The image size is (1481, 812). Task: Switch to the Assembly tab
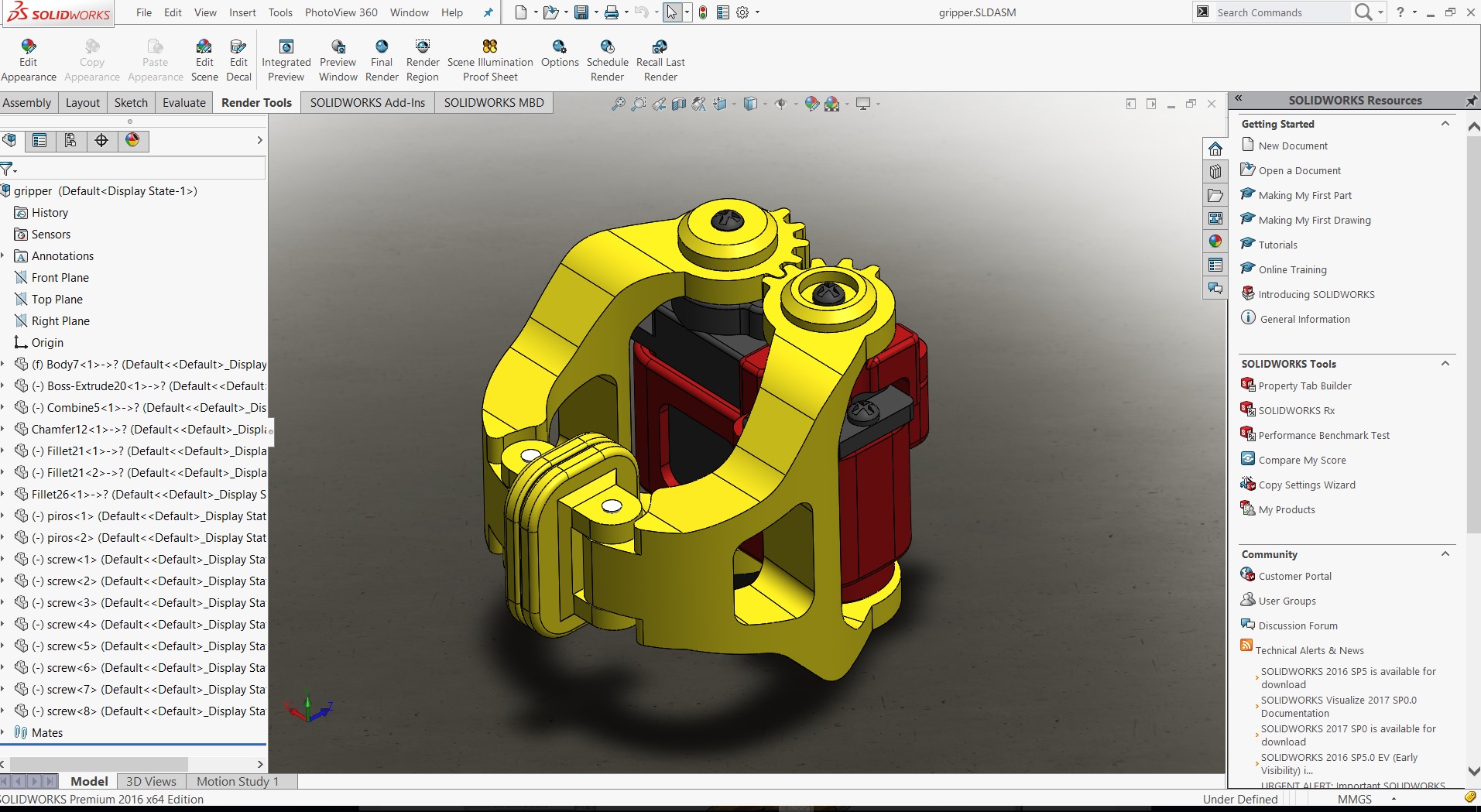pos(27,103)
